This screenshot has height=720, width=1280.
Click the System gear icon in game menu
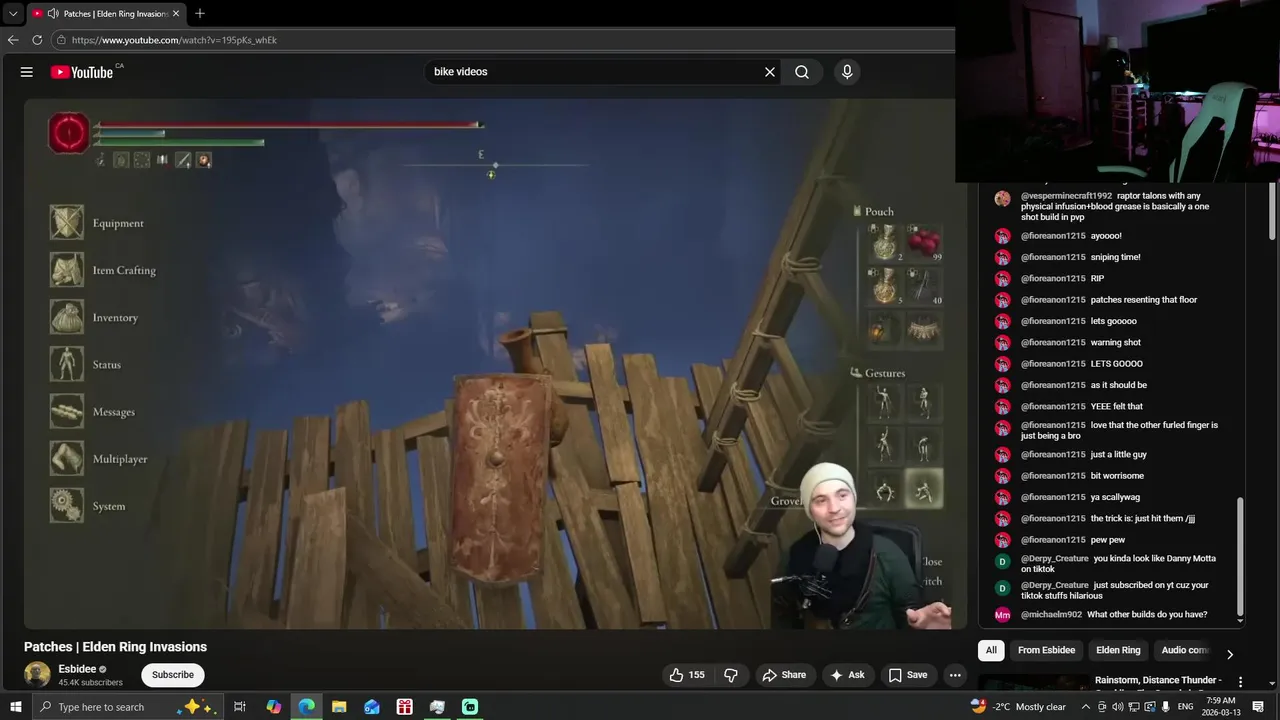pos(67,505)
